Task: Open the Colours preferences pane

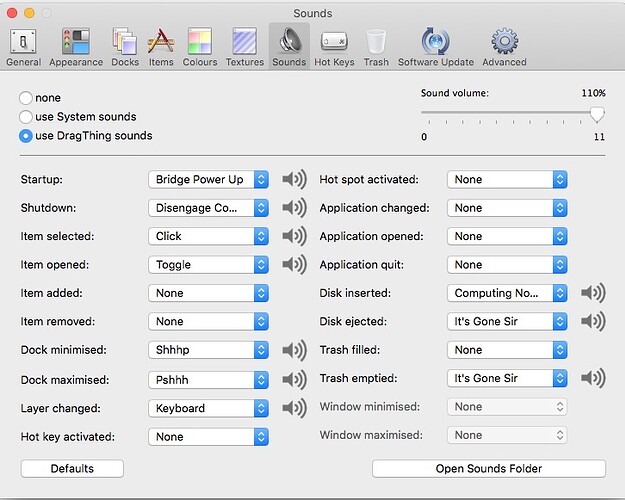Action: [200, 47]
